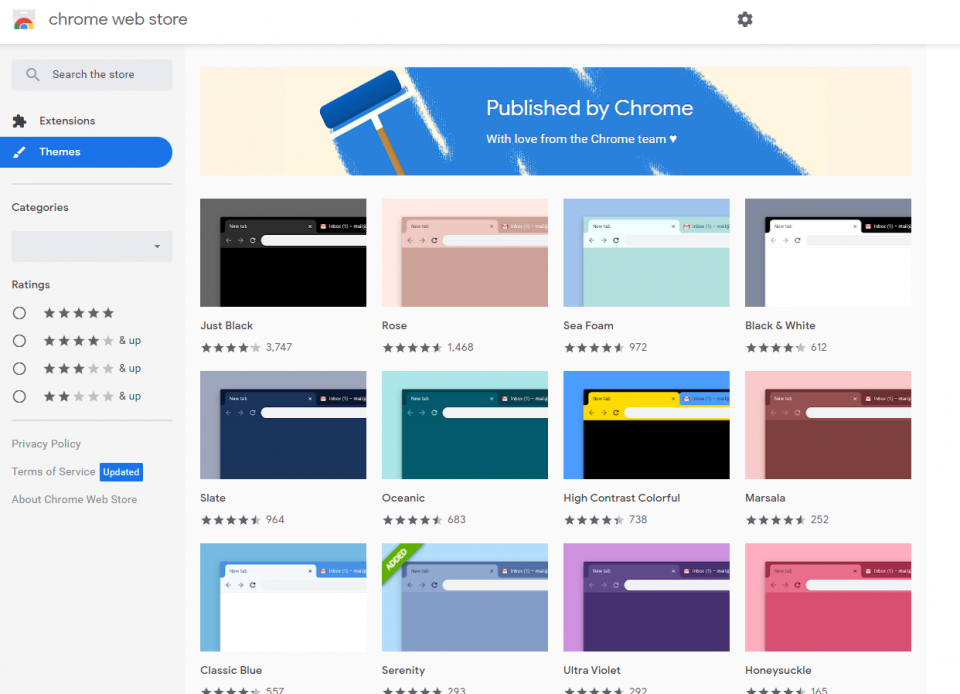Click the Themes paintbrush icon

pos(19,152)
